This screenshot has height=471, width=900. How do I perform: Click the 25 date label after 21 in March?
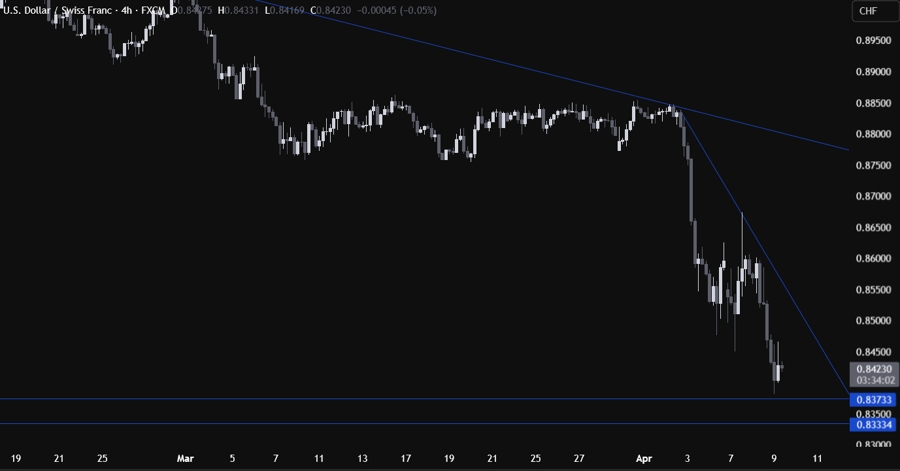point(536,459)
